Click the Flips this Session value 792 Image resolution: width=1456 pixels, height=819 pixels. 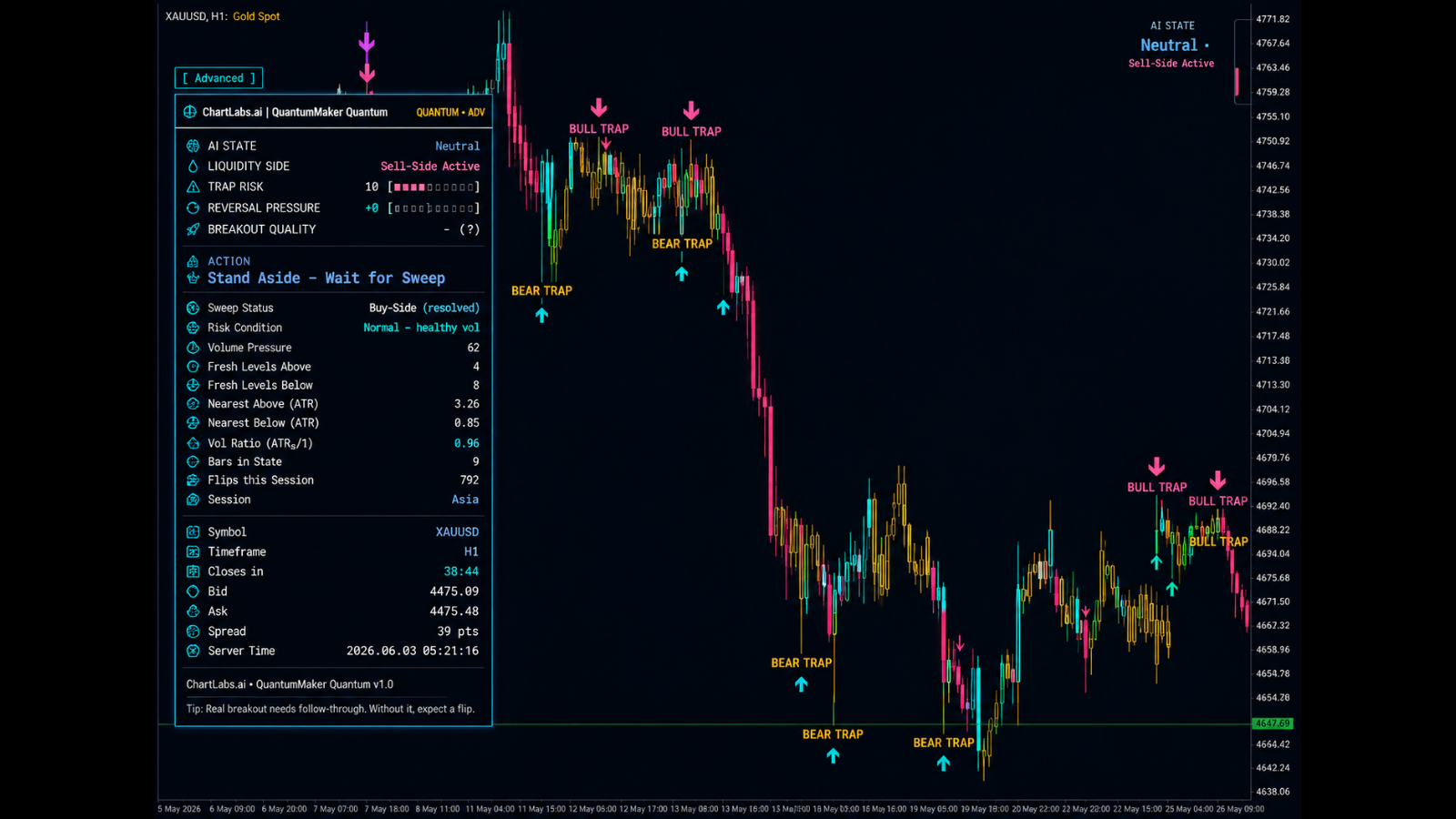[470, 480]
